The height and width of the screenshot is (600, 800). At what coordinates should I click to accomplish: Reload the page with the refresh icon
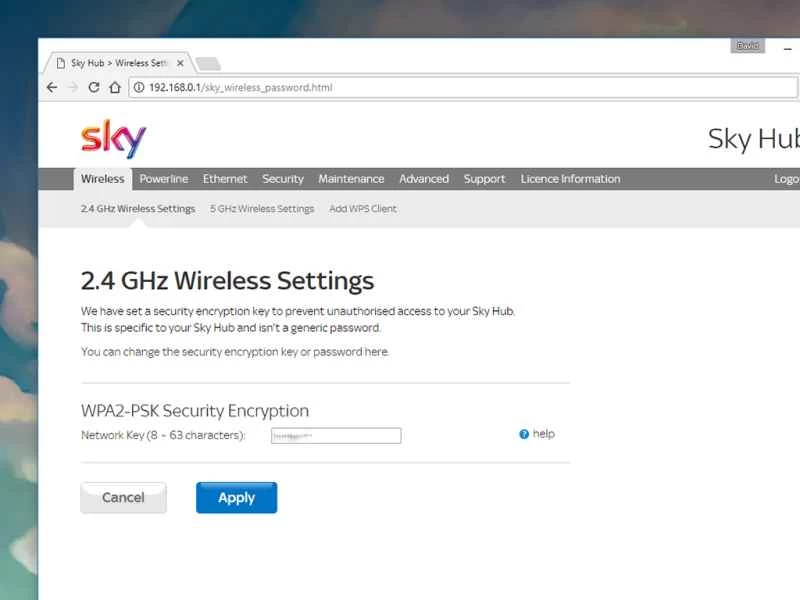(x=92, y=87)
